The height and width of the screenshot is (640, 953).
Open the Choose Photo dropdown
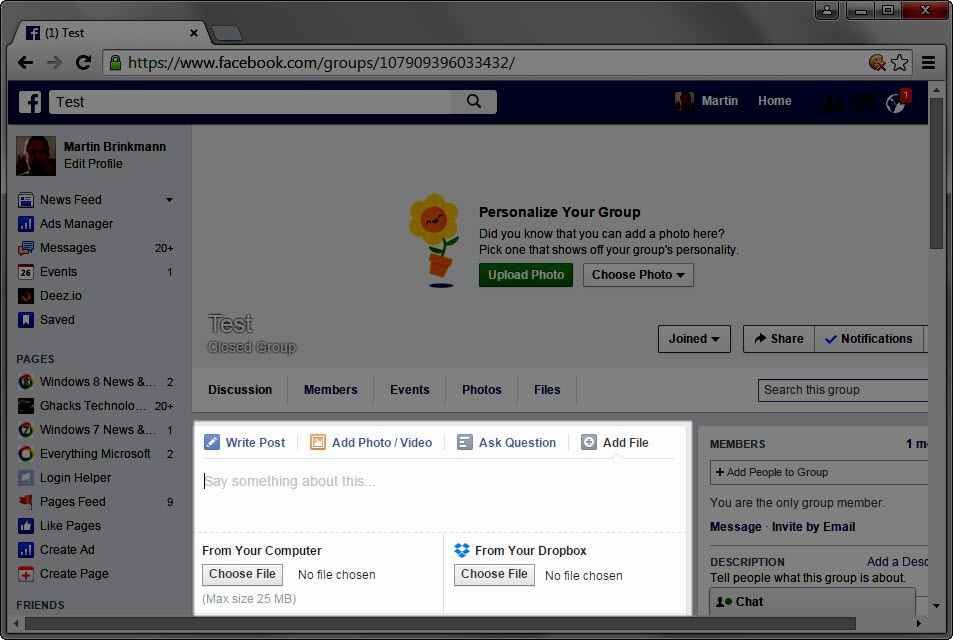coord(638,275)
